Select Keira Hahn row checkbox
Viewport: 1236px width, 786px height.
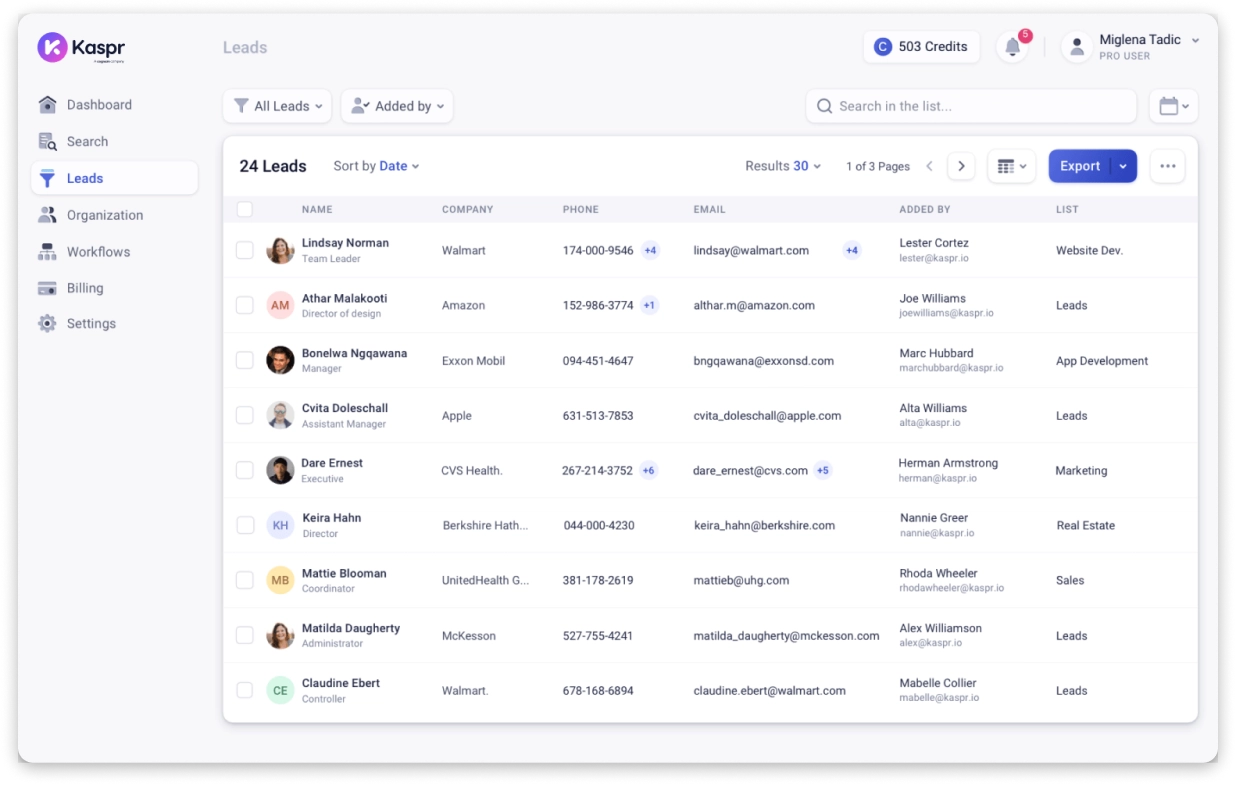click(245, 525)
